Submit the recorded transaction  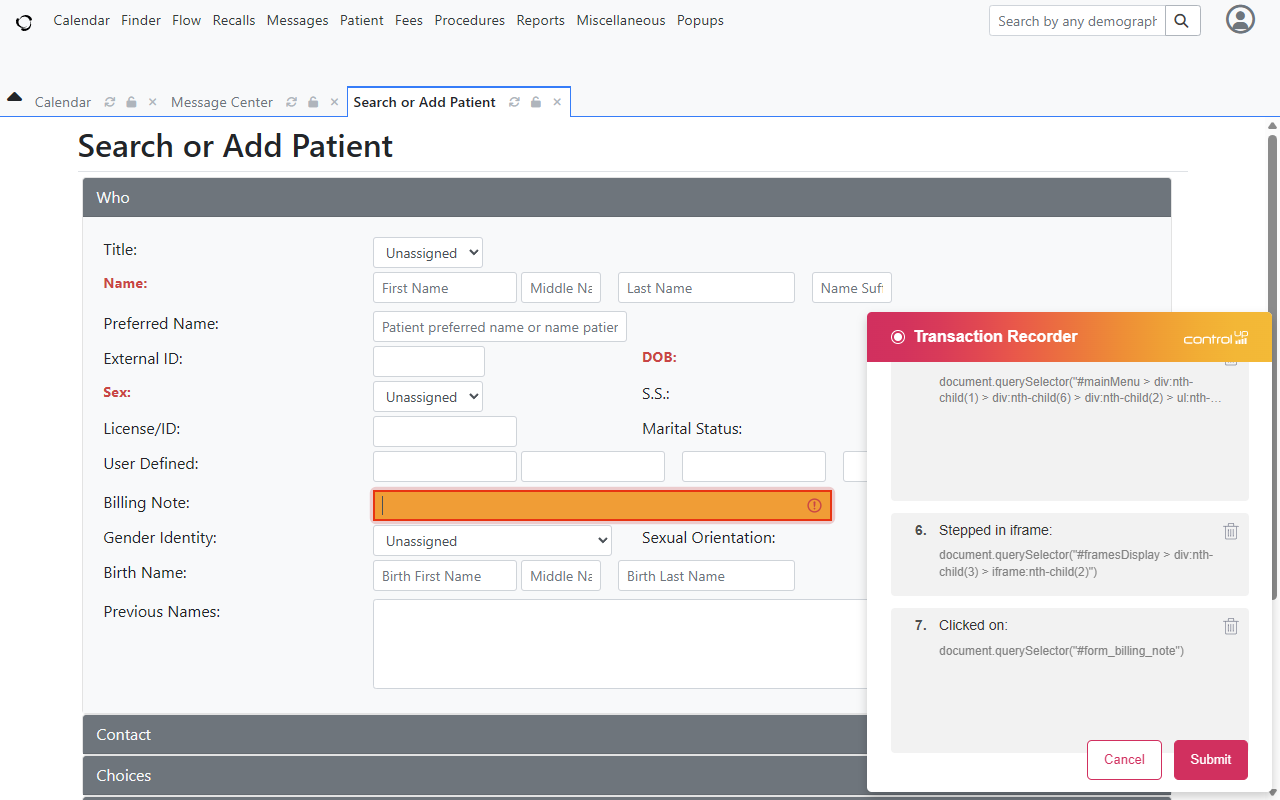click(1210, 759)
